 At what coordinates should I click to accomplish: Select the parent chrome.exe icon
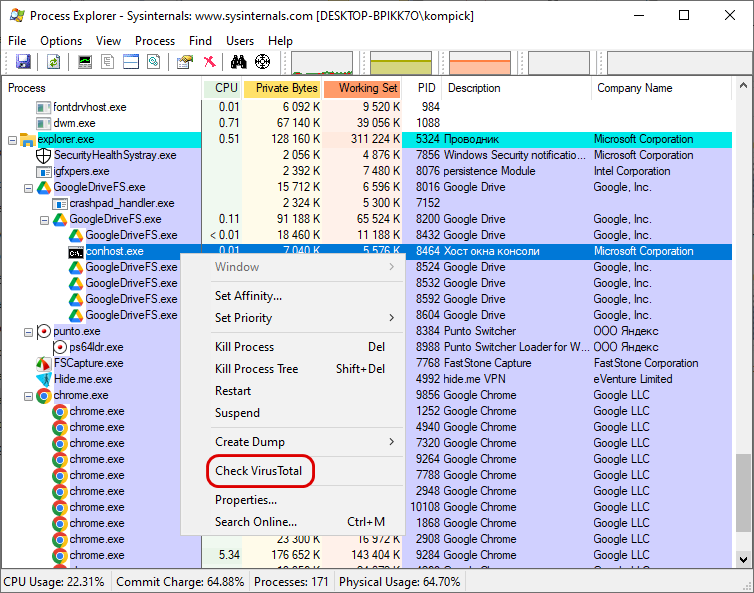44,396
